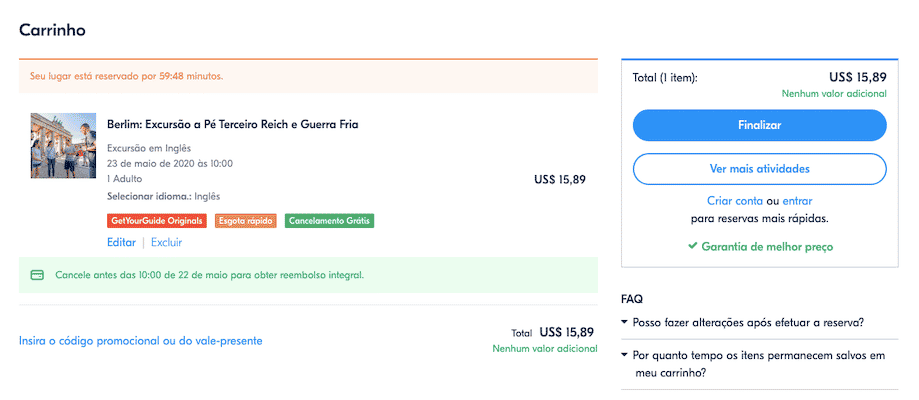The image size is (919, 400).
Task: Click the credit card icon in cancellation notice
Action: click(x=38, y=274)
